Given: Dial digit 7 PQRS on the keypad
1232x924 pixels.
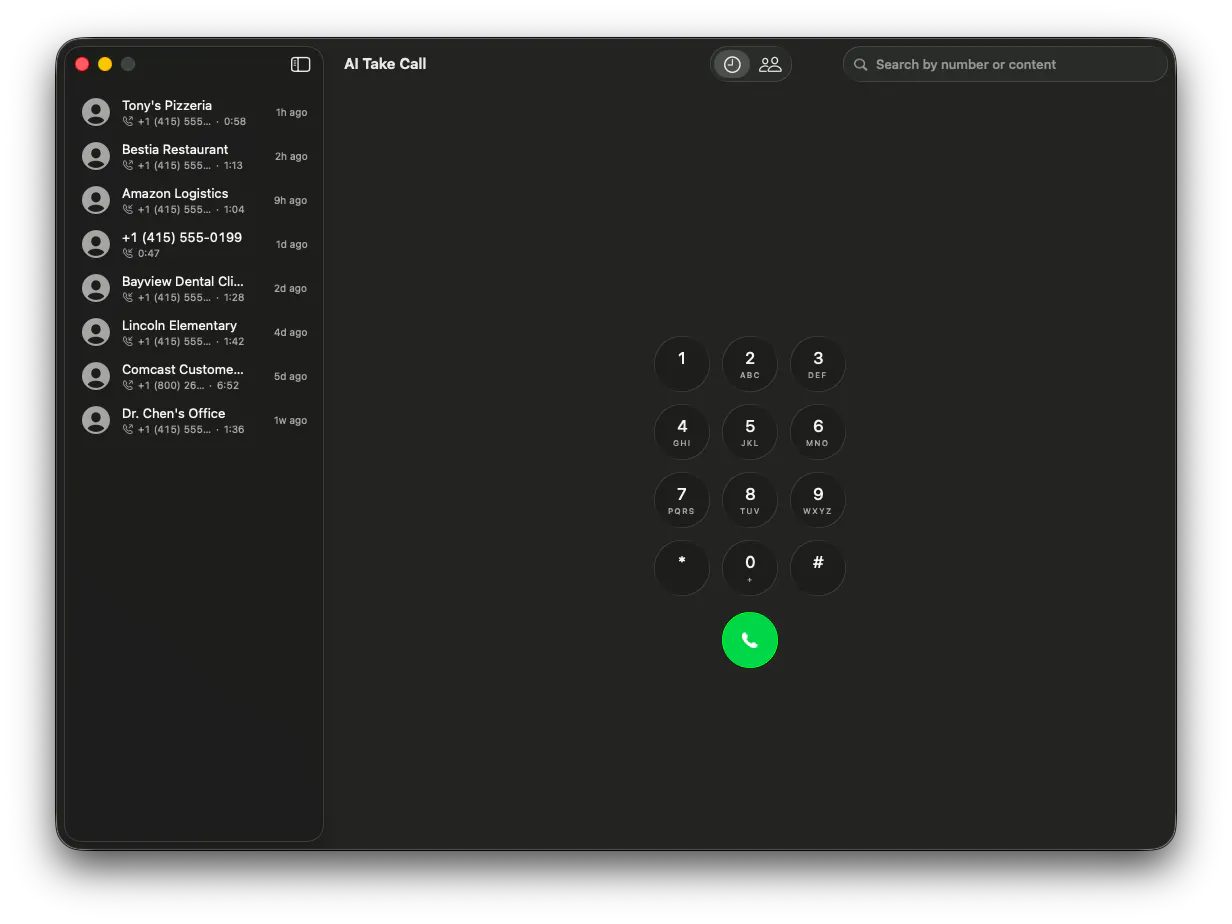Looking at the screenshot, I should click(x=682, y=500).
